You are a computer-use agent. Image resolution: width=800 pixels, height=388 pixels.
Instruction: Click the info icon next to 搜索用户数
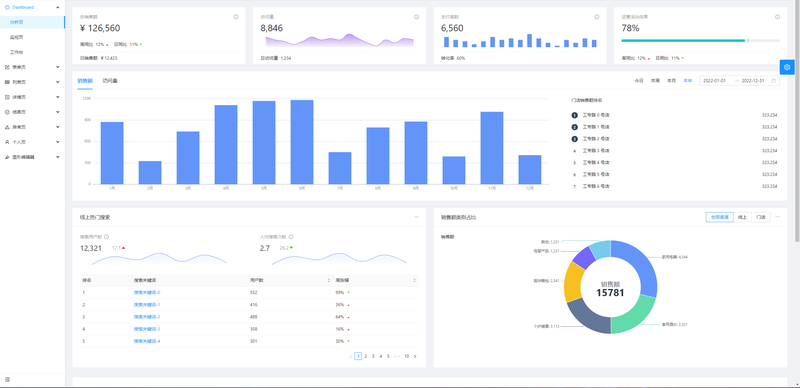pyautogui.click(x=106, y=237)
